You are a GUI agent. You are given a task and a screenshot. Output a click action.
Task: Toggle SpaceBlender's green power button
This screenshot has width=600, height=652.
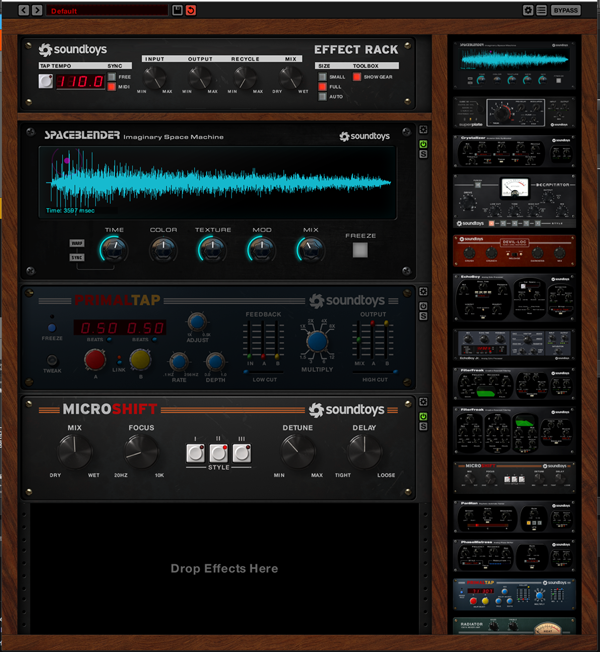pos(423,144)
